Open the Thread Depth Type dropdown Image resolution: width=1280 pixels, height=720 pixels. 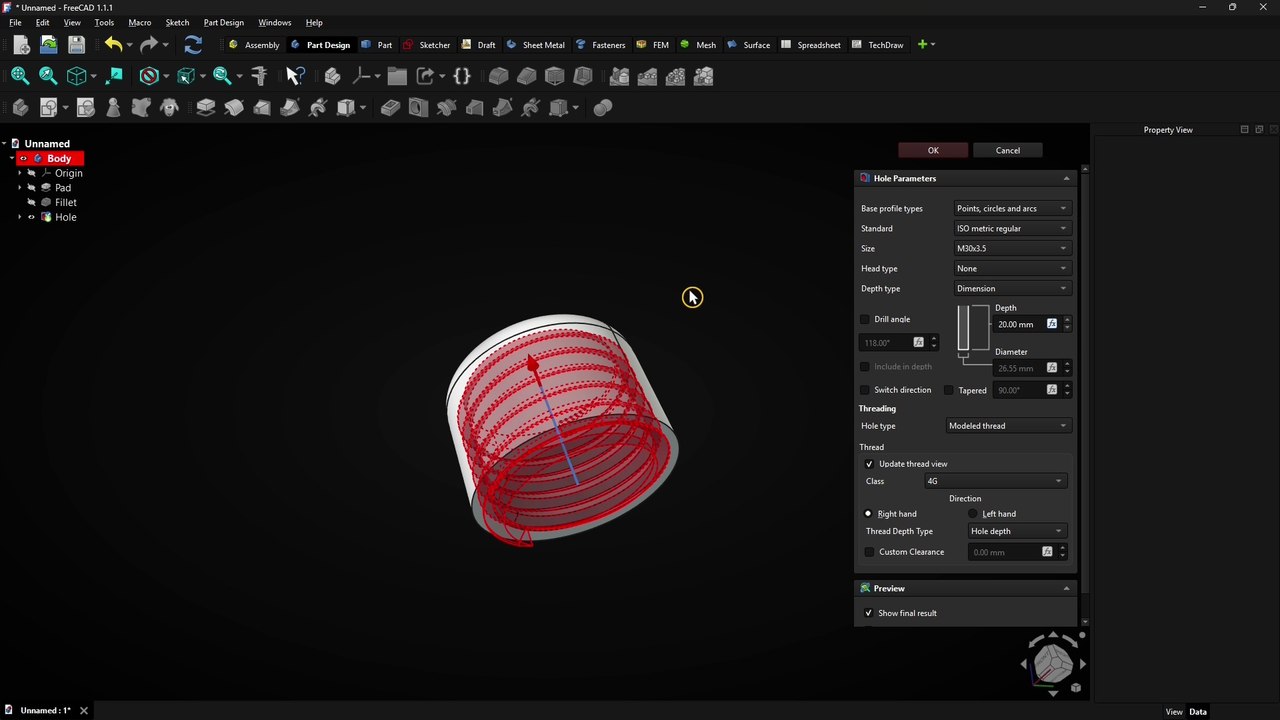pos(1017,531)
